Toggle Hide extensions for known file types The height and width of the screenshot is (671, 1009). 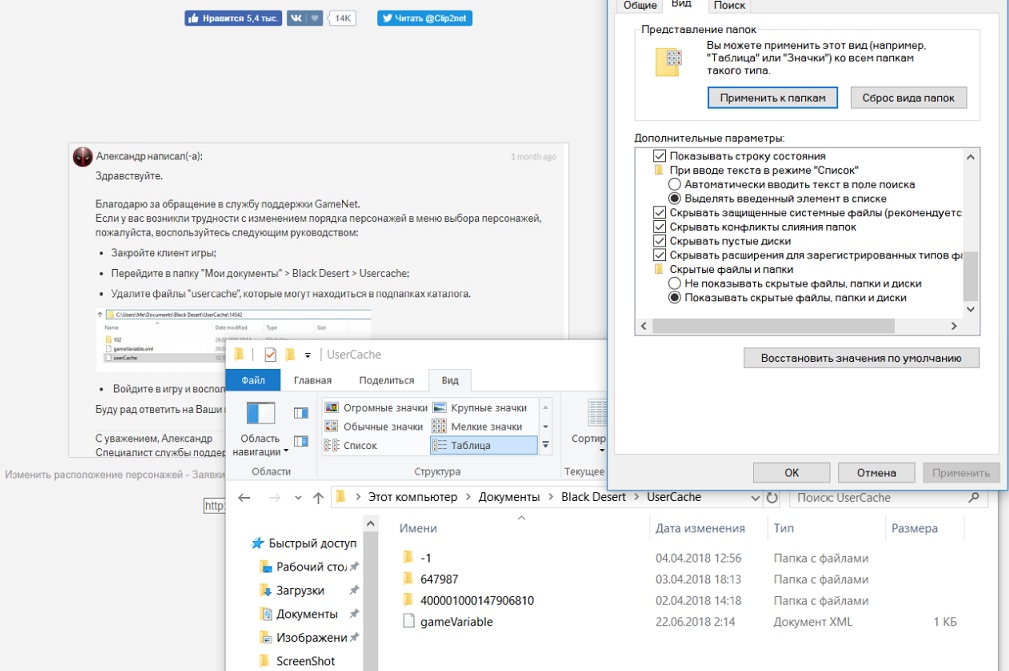(659, 255)
